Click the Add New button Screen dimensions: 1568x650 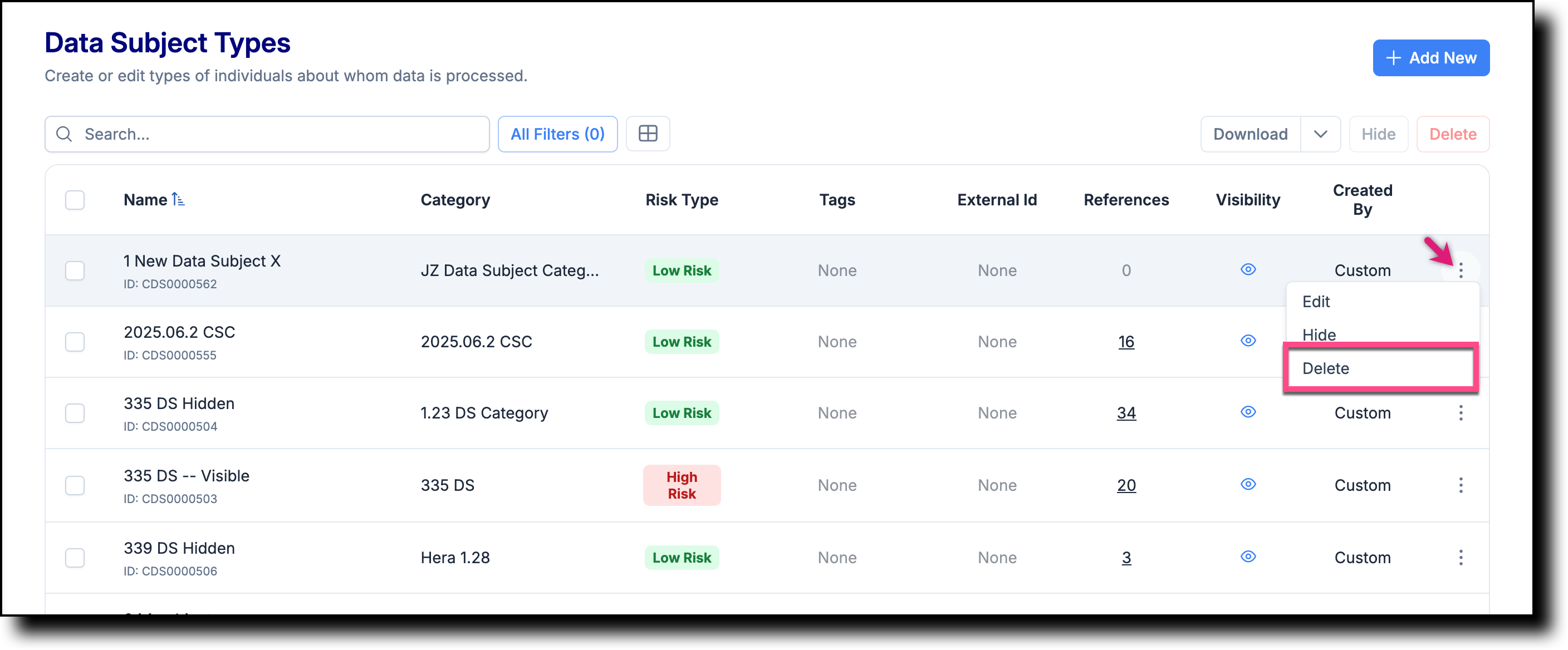(1431, 58)
